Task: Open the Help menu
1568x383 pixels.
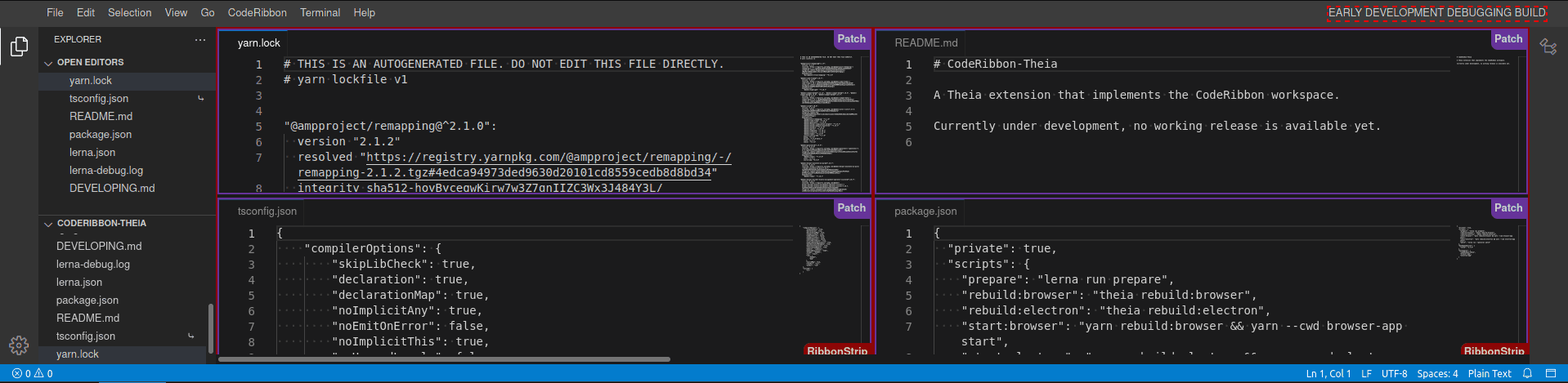Action: pos(365,12)
